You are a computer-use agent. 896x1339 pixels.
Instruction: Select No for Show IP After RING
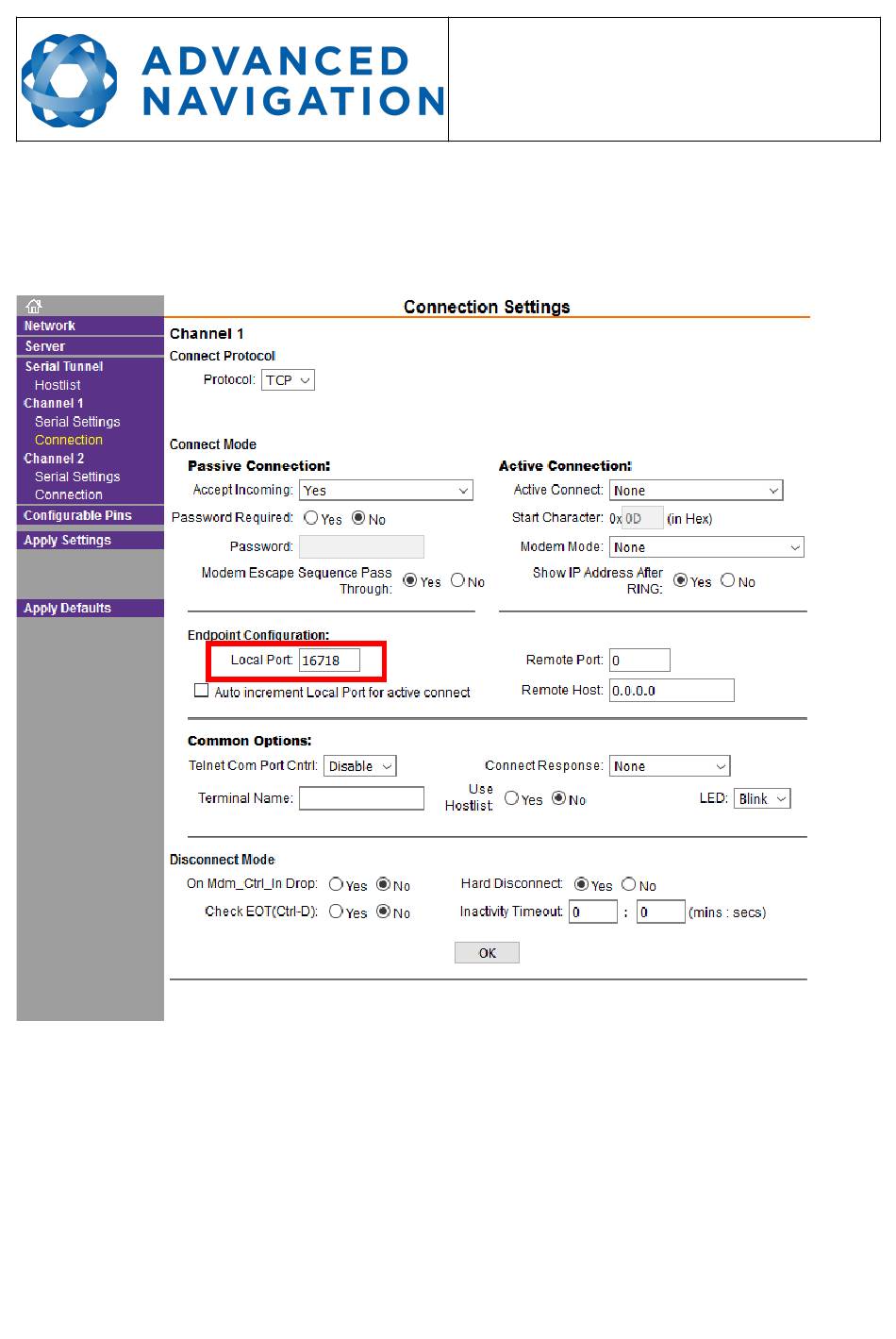click(x=727, y=580)
